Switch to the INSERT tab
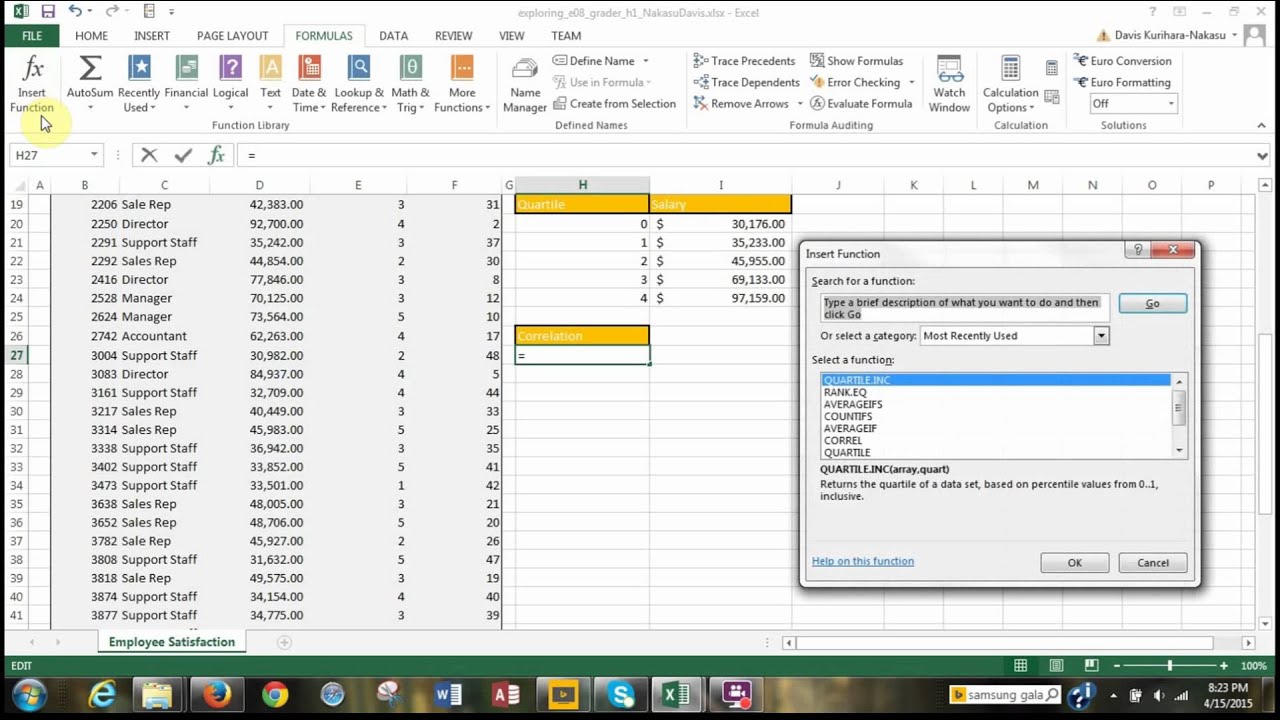 [152, 35]
